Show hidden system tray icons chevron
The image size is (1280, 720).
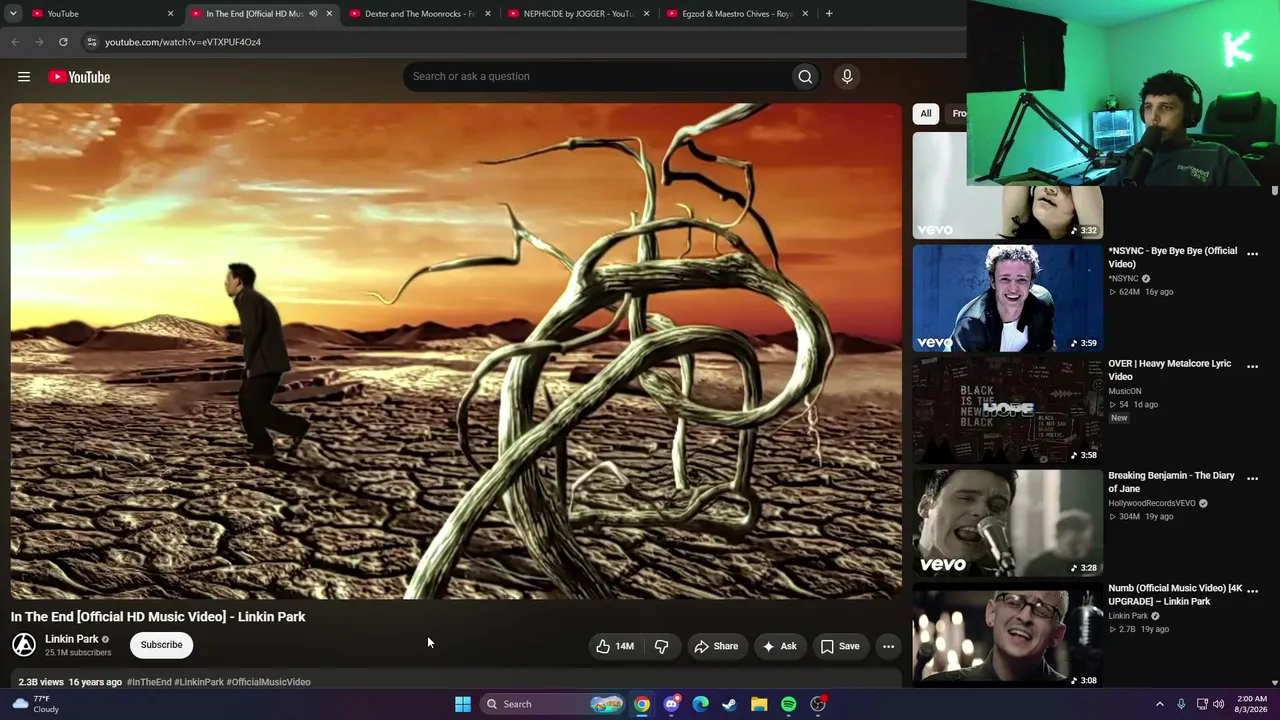pos(1160,704)
